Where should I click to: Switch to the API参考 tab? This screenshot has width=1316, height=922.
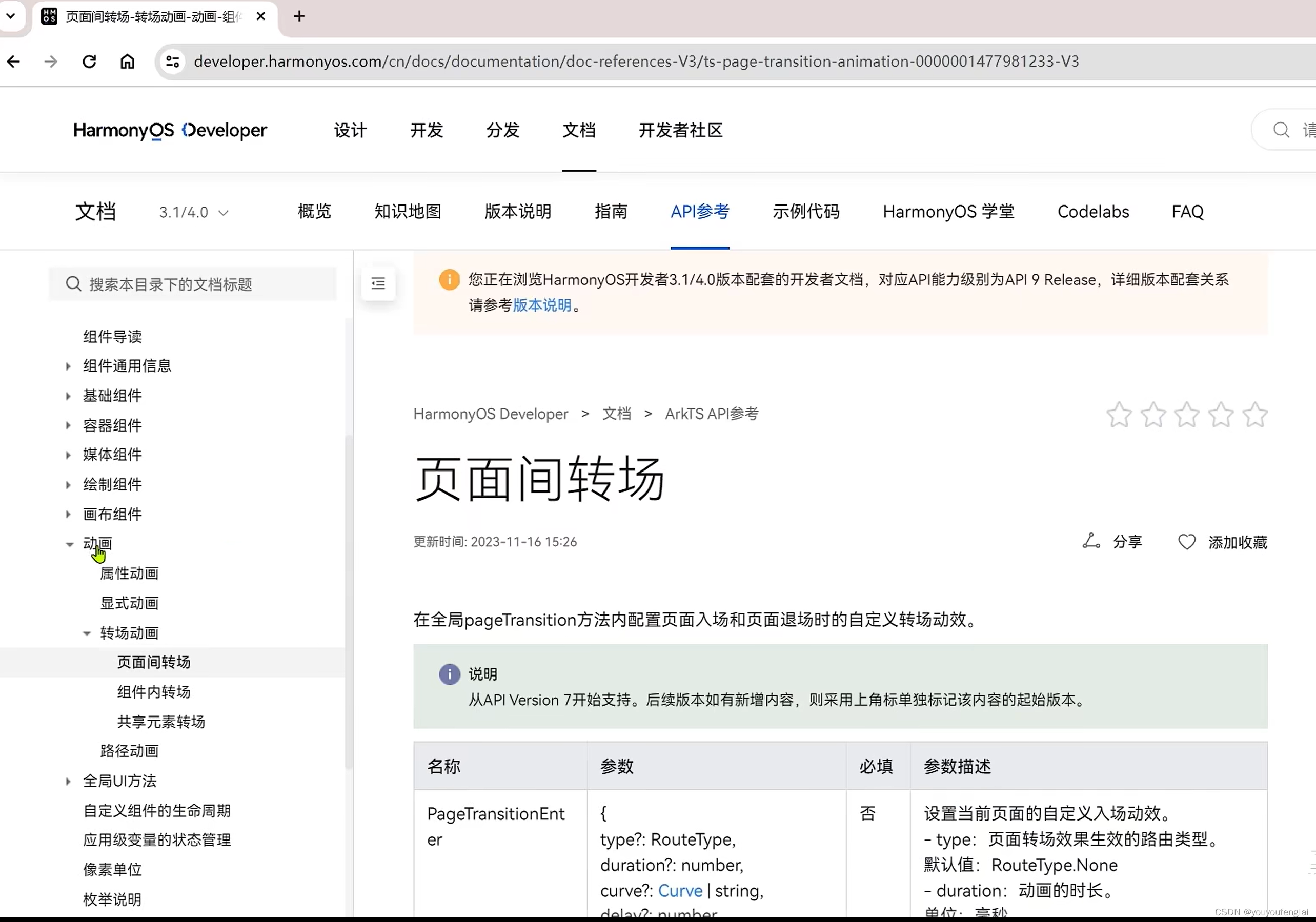tap(700, 212)
